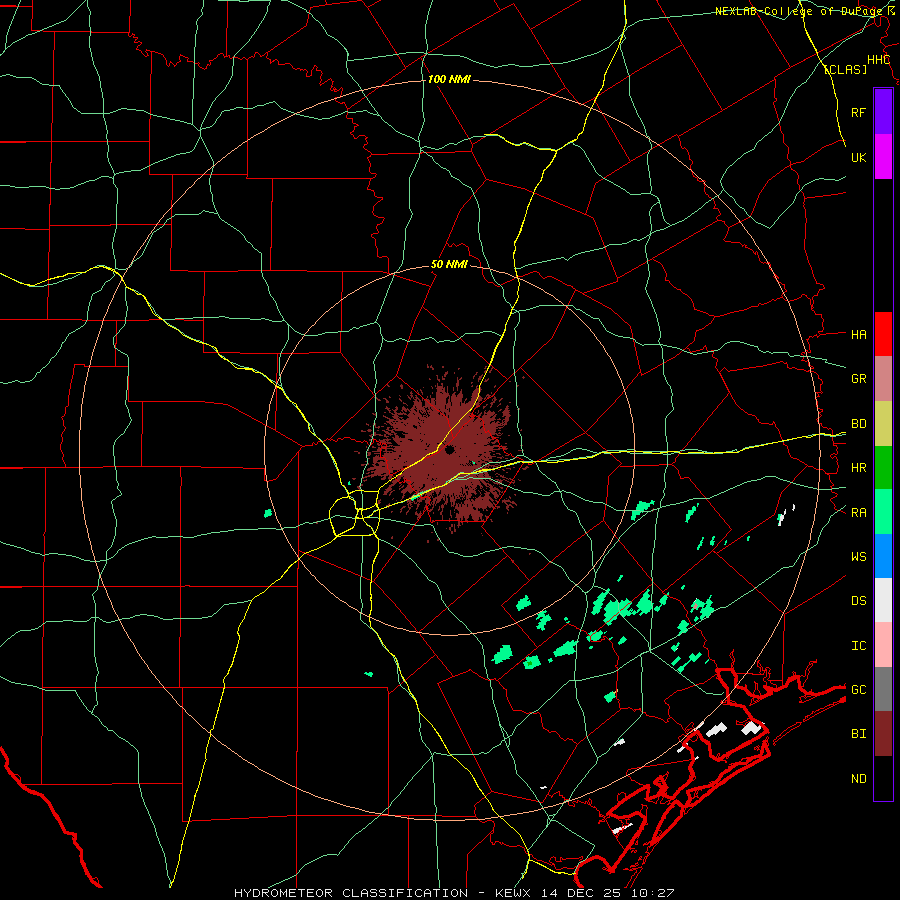Click the brown BI legend color swatch
The width and height of the screenshot is (900, 900).
(883, 734)
